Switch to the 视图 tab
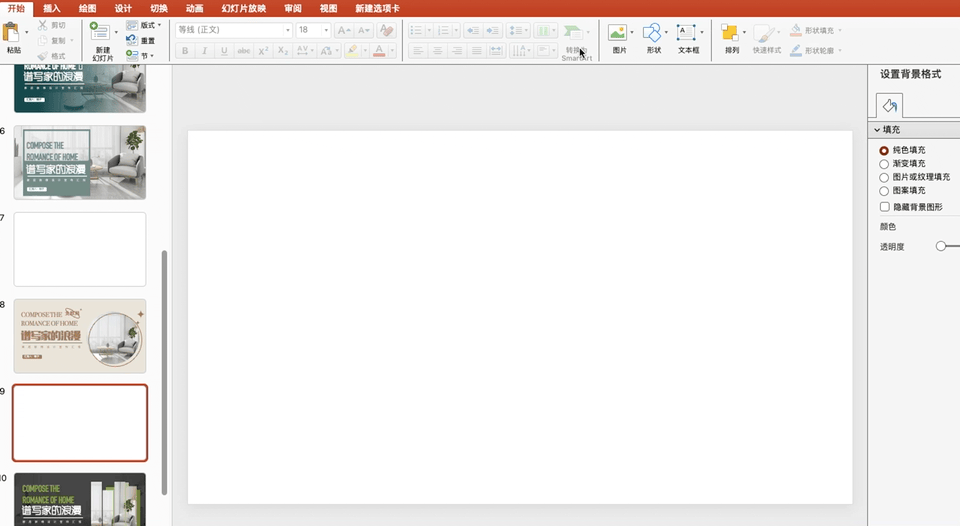The width and height of the screenshot is (960, 526). coord(328,8)
